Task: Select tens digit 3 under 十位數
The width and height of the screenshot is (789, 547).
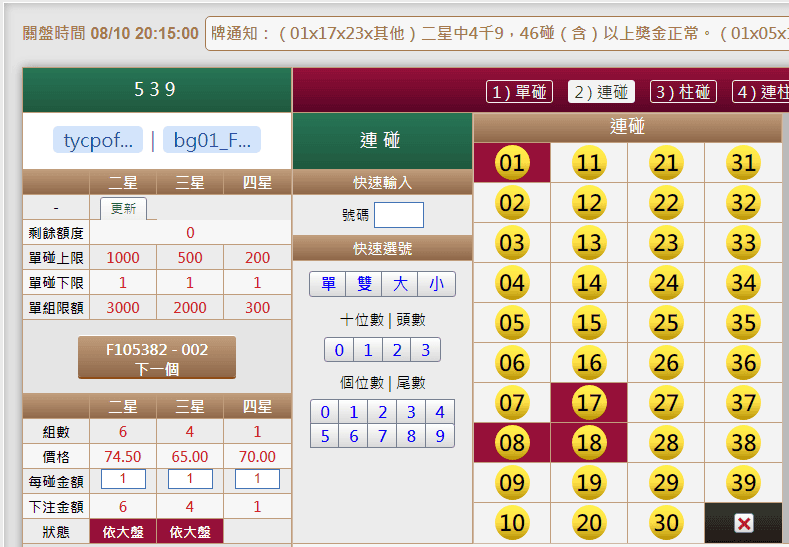Action: click(426, 350)
